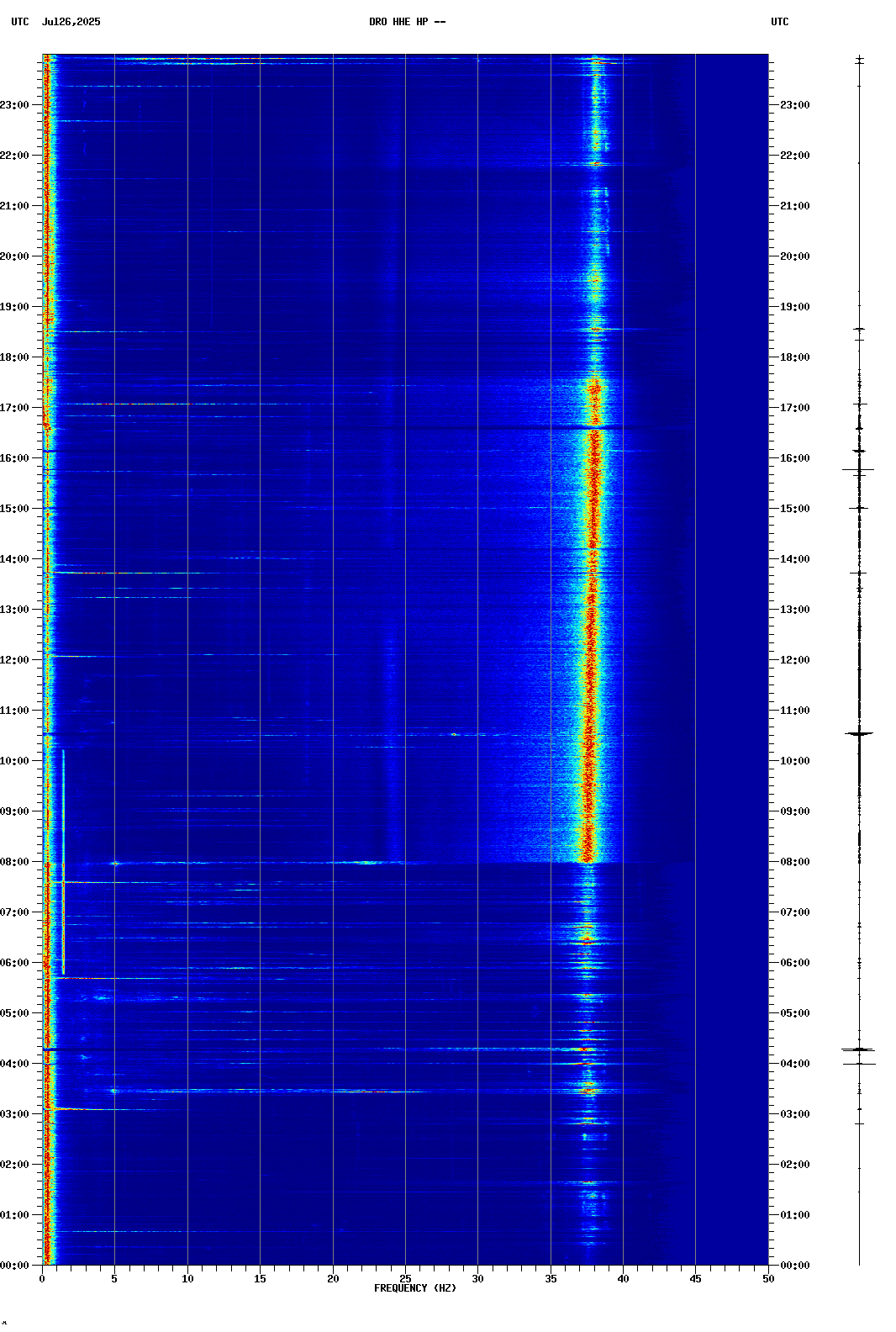Click the 23:00 label on the right time axis
Image resolution: width=896 pixels, height=1332 pixels.
tap(795, 105)
